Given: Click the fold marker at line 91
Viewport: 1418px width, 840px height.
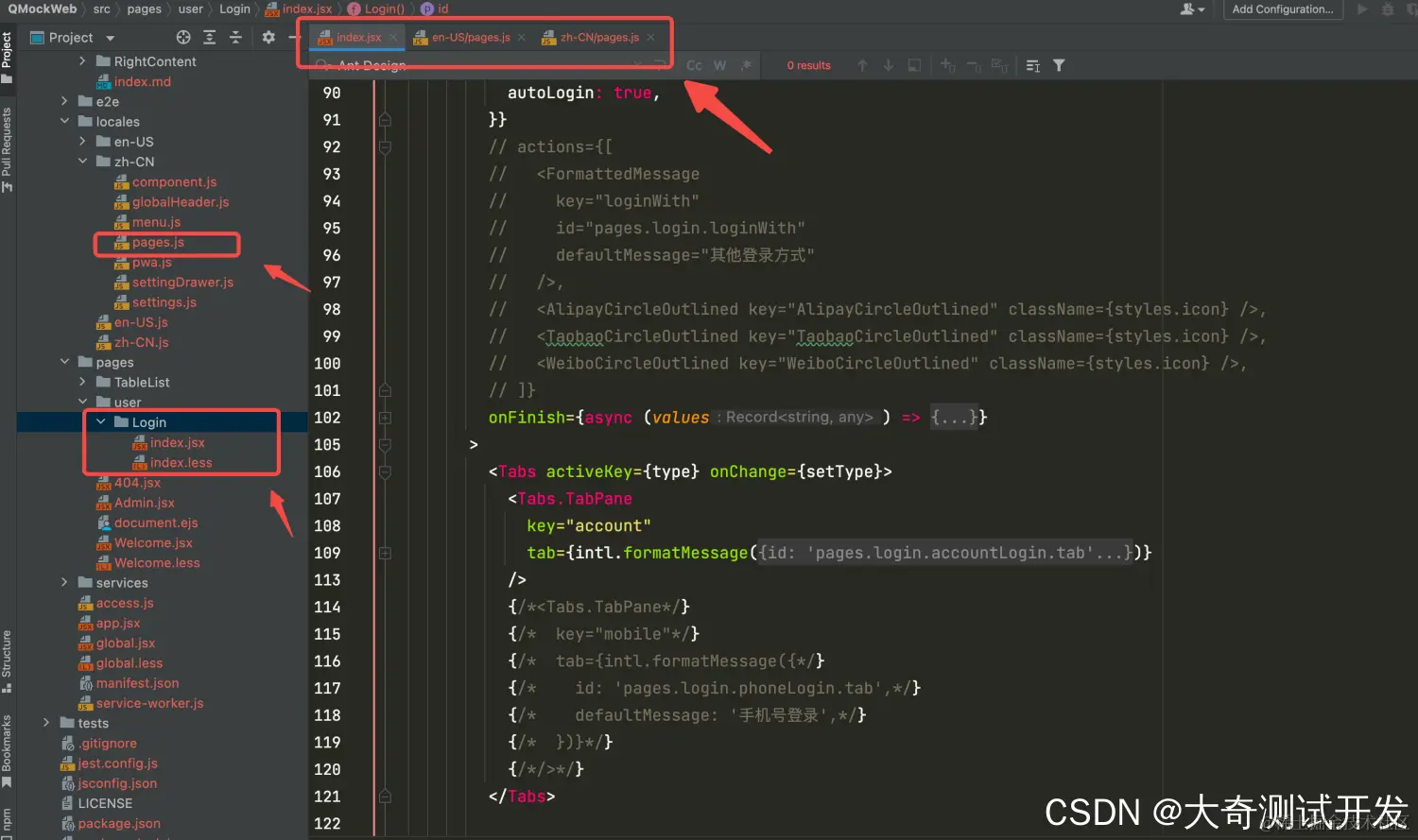Looking at the screenshot, I should pyautogui.click(x=385, y=120).
